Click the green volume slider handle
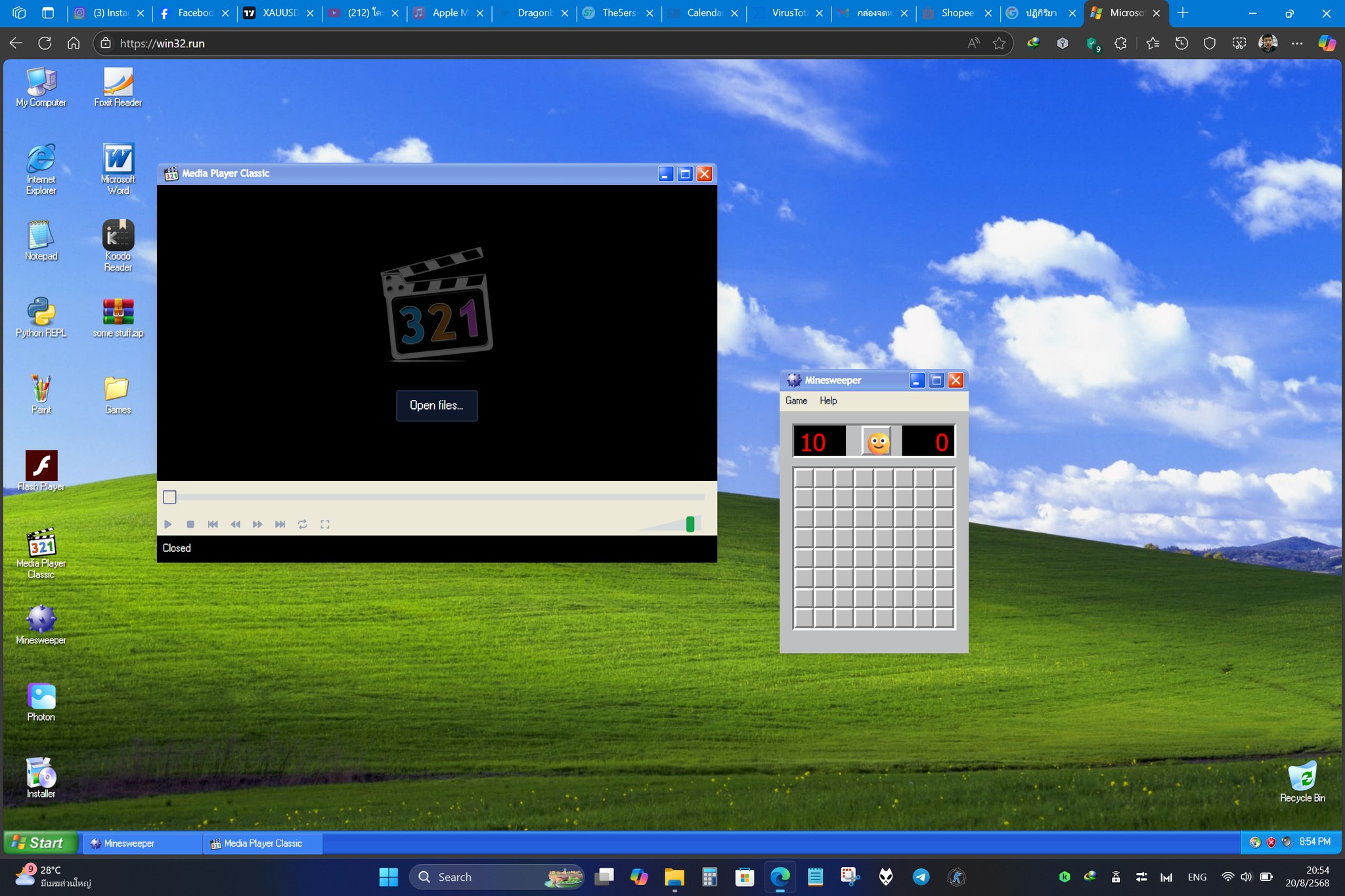The height and width of the screenshot is (896, 1345). pos(690,524)
